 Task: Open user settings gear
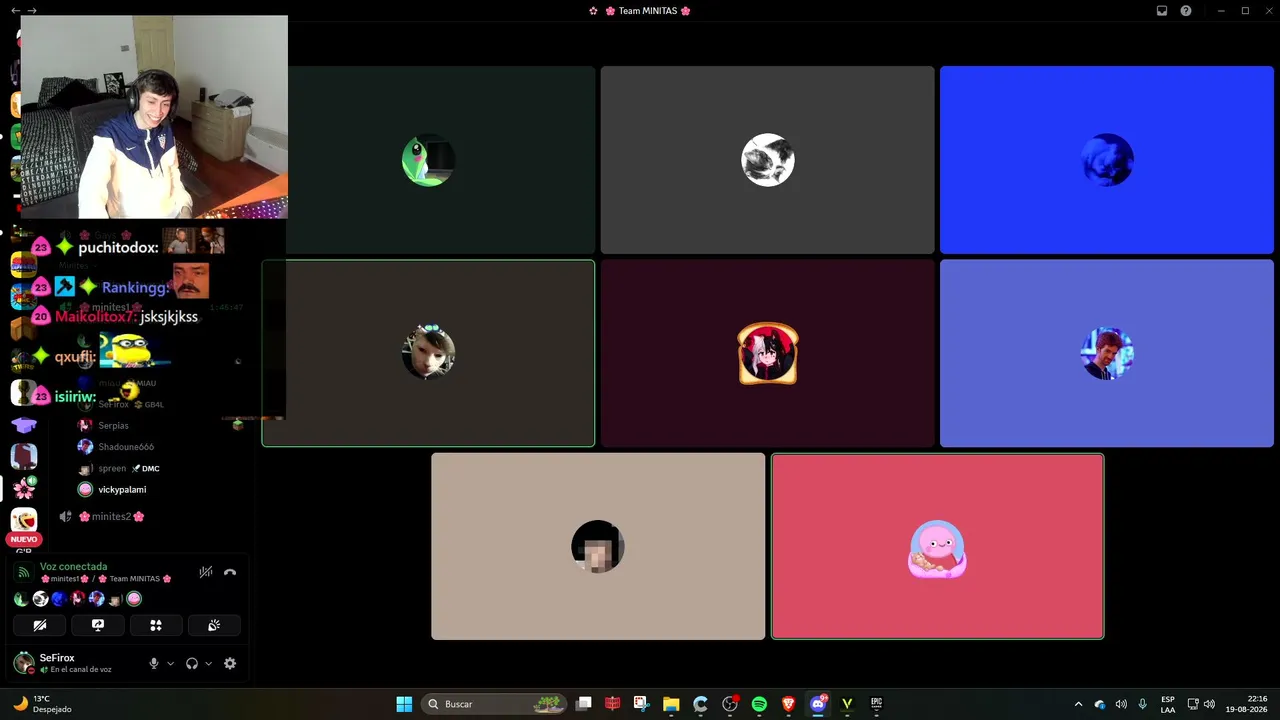coord(230,663)
